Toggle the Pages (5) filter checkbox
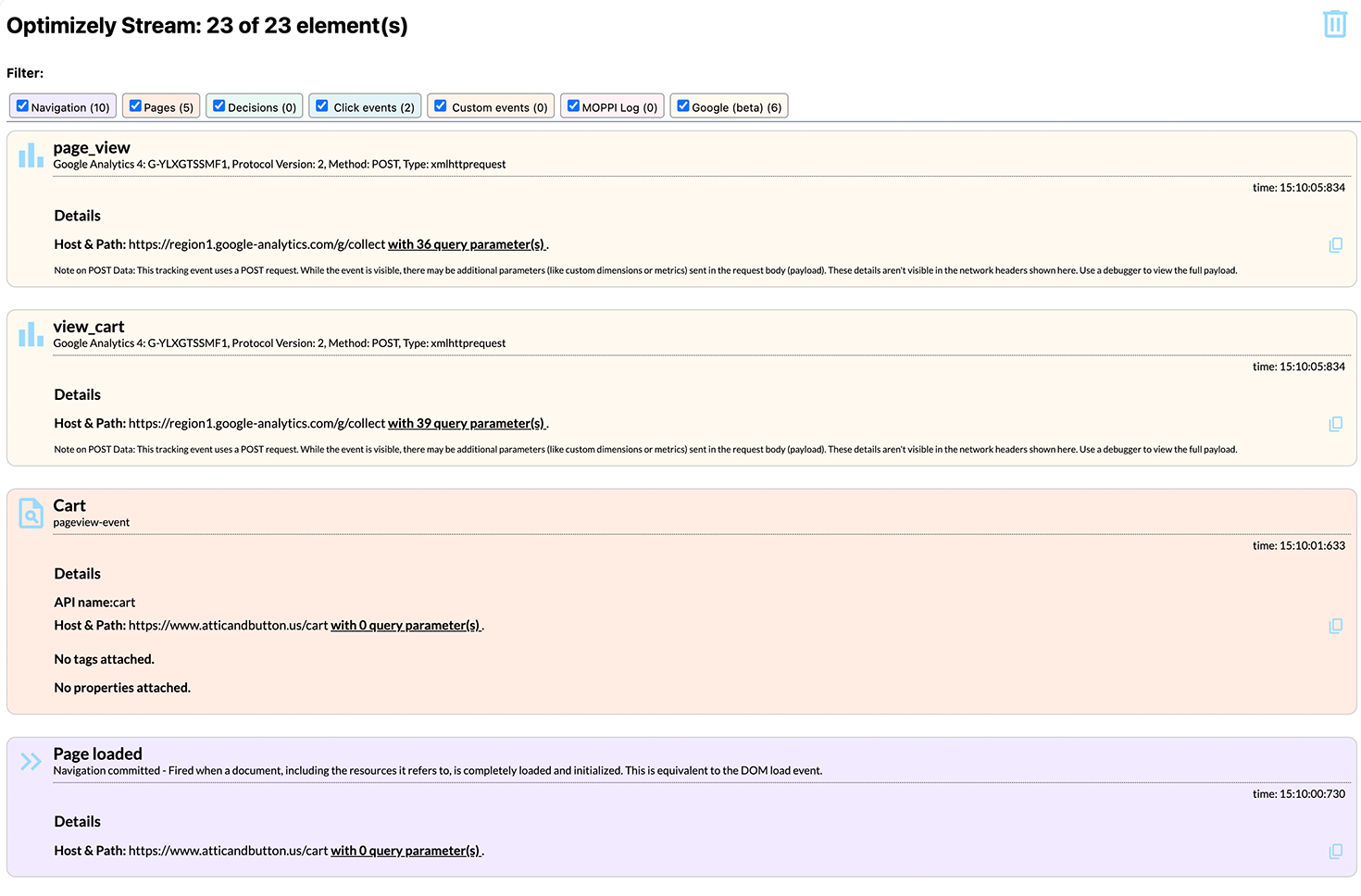Viewport: 1361px width, 896px height. (135, 106)
